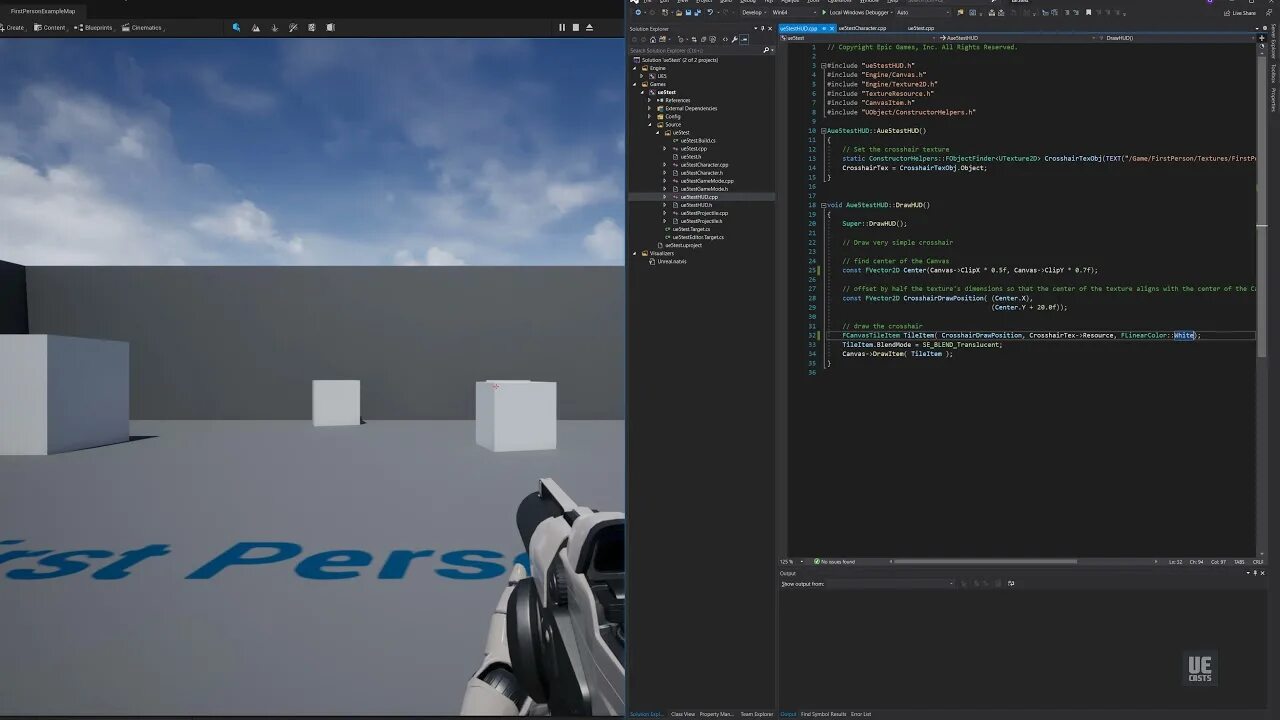Click Solution Explorer search magnifier icon

click(766, 50)
